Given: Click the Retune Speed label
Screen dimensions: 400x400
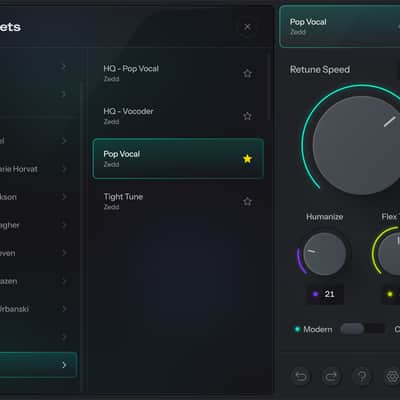Looking at the screenshot, I should click(x=320, y=70).
